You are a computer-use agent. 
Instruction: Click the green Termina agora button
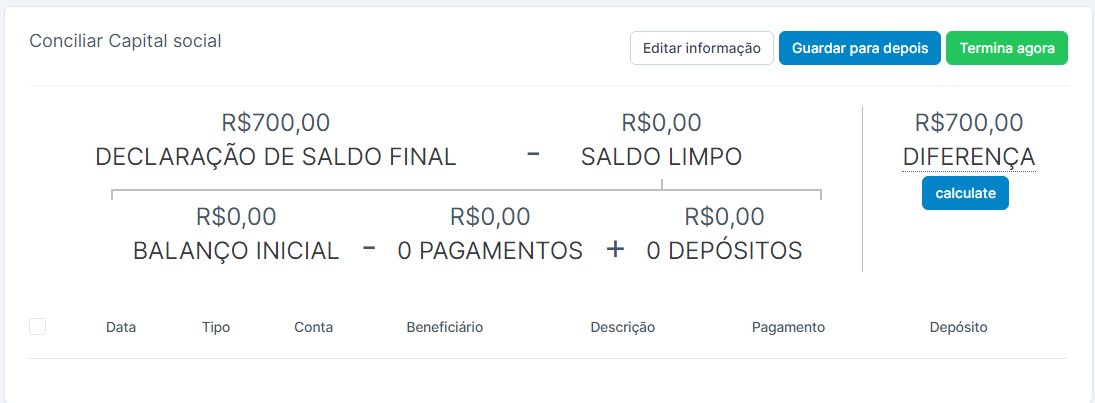coord(1006,48)
